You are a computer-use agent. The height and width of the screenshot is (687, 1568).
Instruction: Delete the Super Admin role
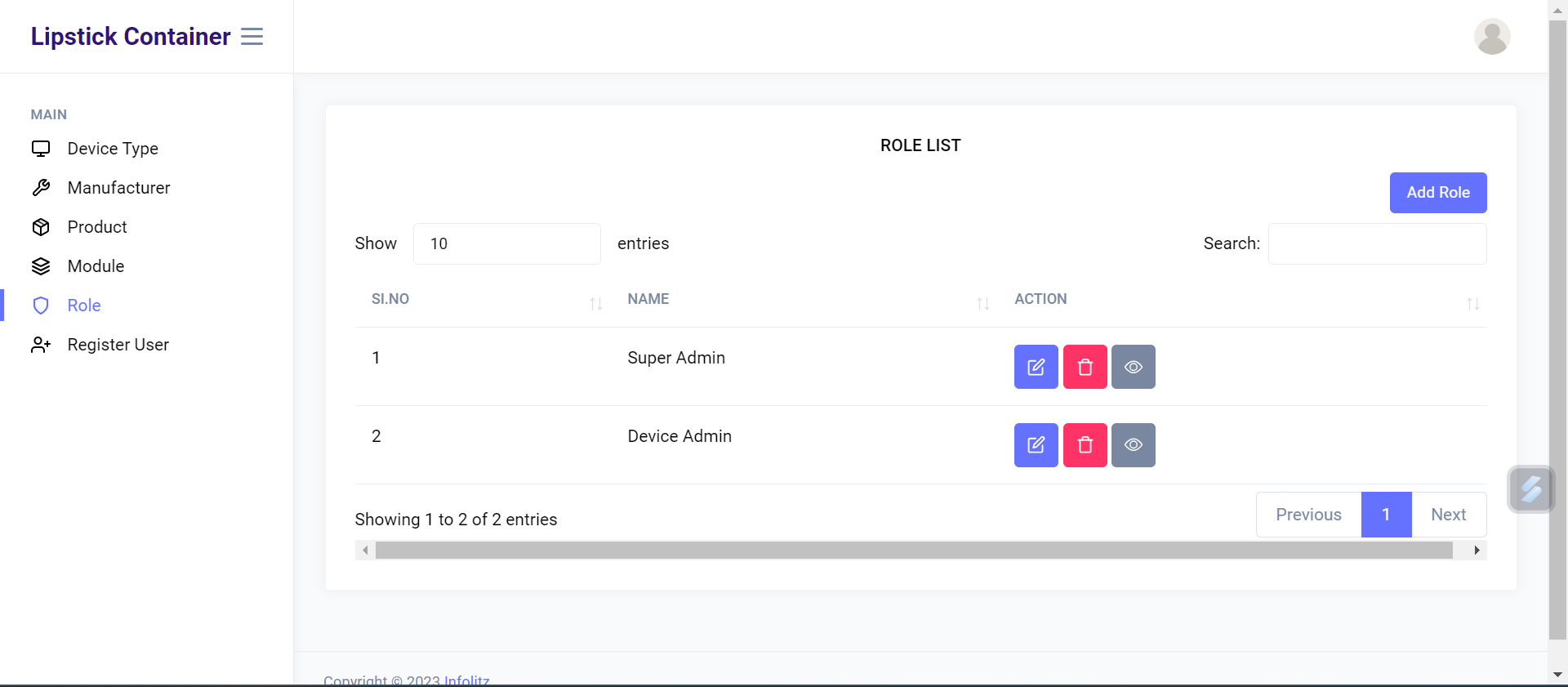click(1085, 367)
